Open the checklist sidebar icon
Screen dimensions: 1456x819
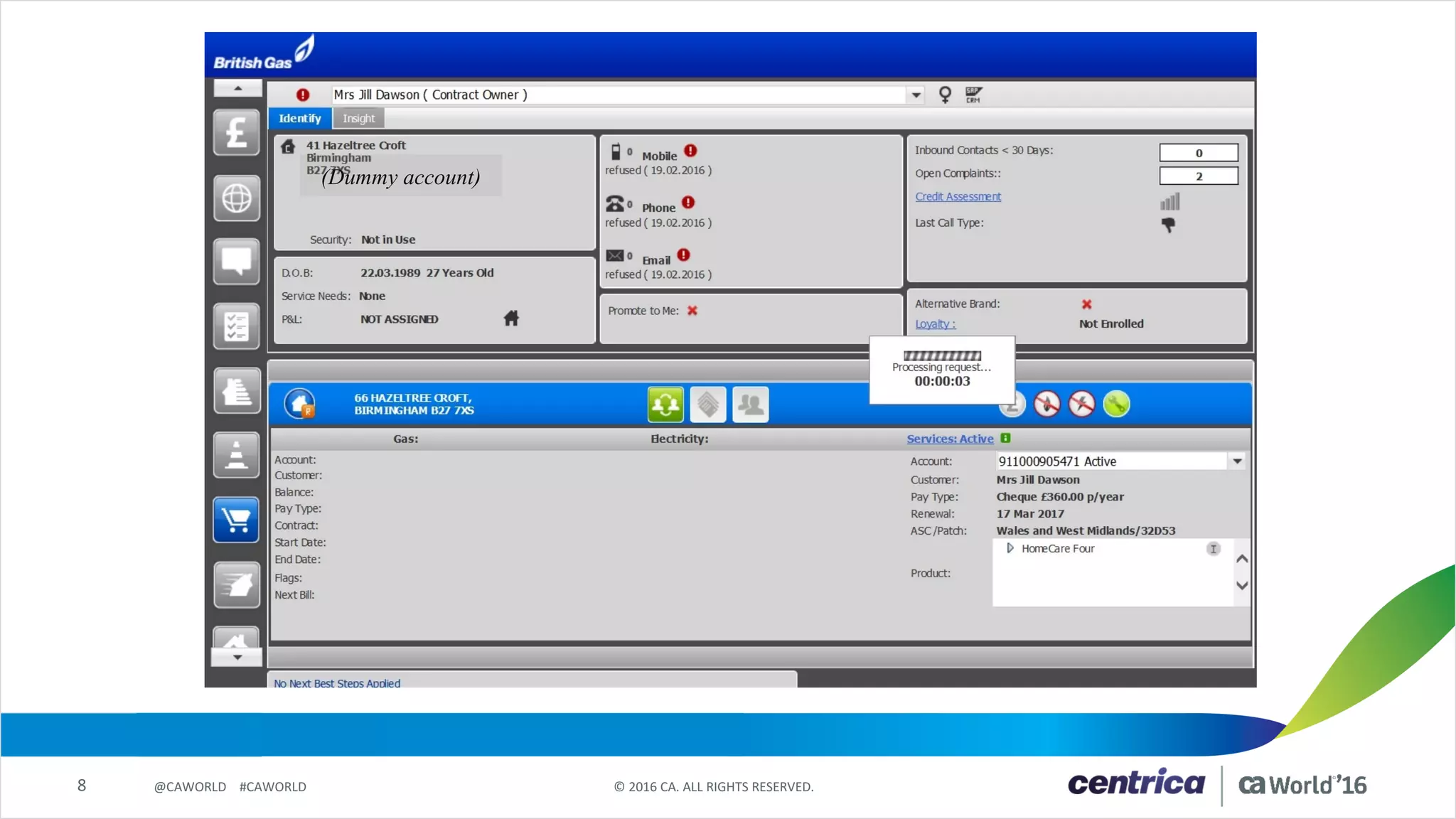[x=236, y=326]
